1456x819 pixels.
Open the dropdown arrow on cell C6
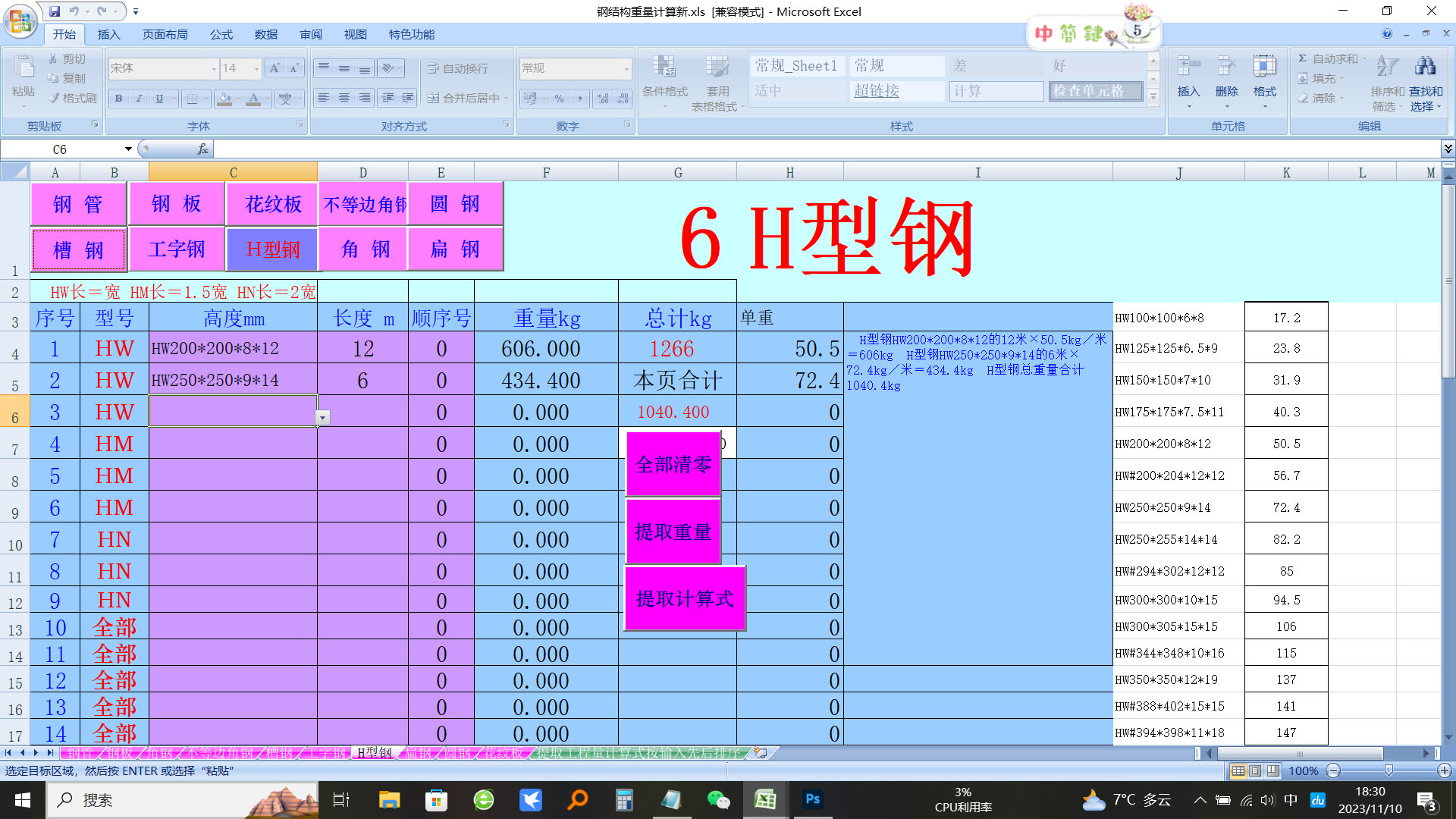pos(323,418)
